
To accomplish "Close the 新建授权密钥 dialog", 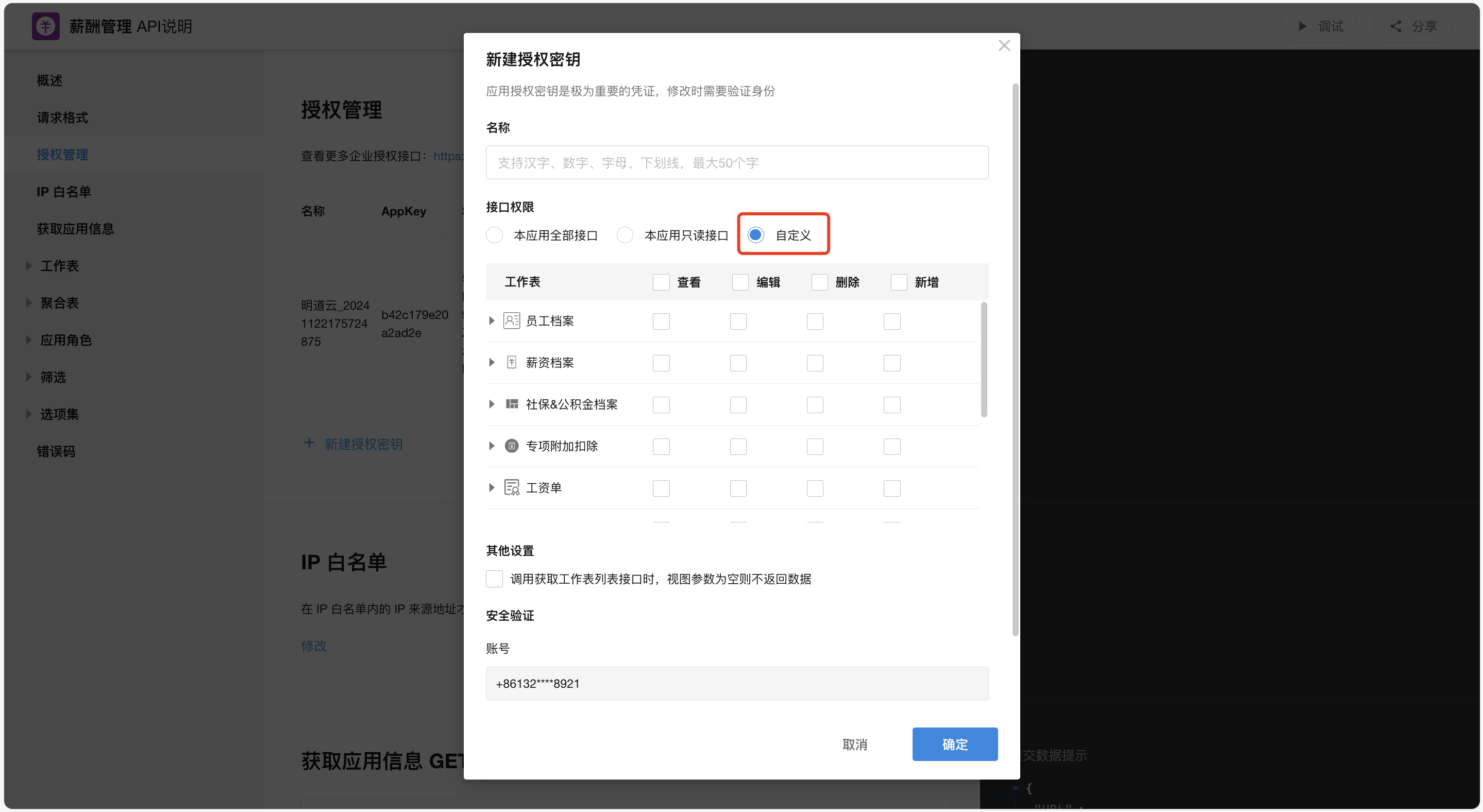I will [1004, 45].
